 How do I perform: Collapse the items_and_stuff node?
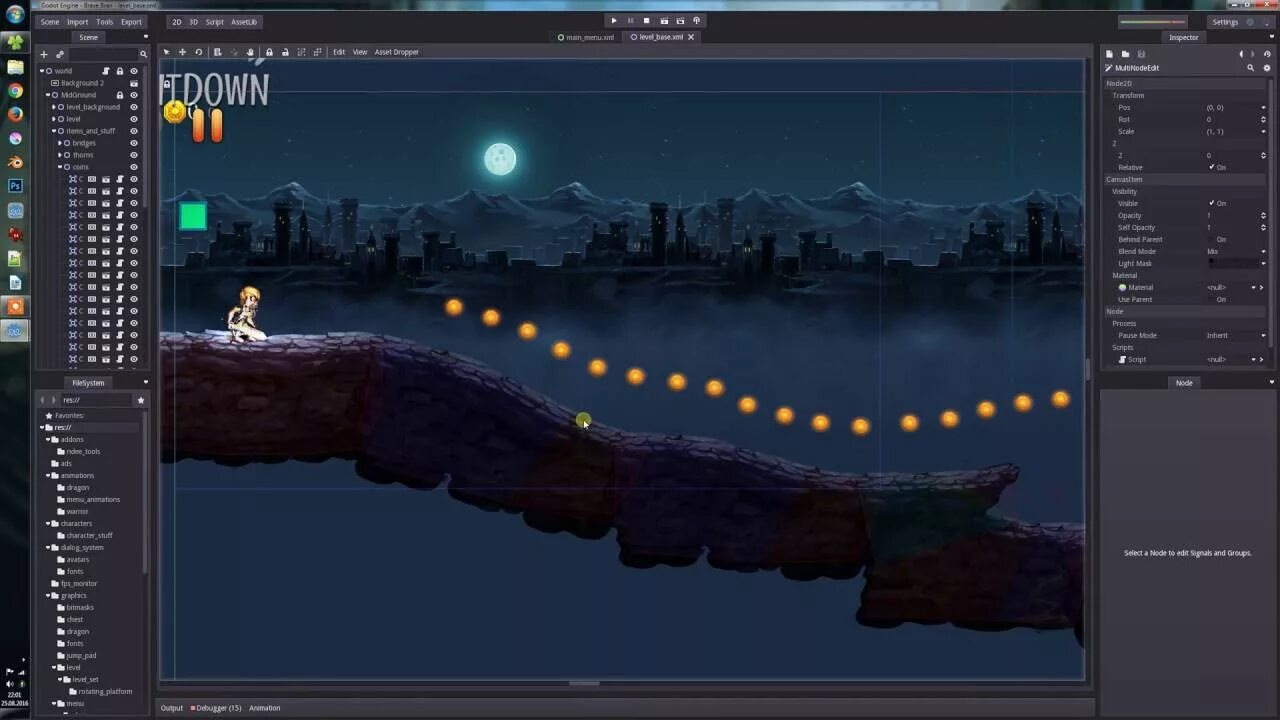click(x=54, y=131)
